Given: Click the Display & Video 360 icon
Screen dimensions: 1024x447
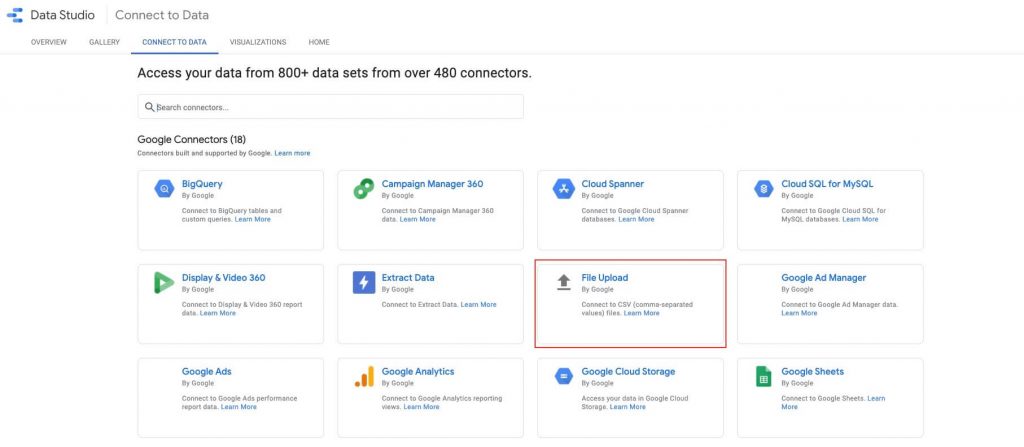Looking at the screenshot, I should pos(164,282).
